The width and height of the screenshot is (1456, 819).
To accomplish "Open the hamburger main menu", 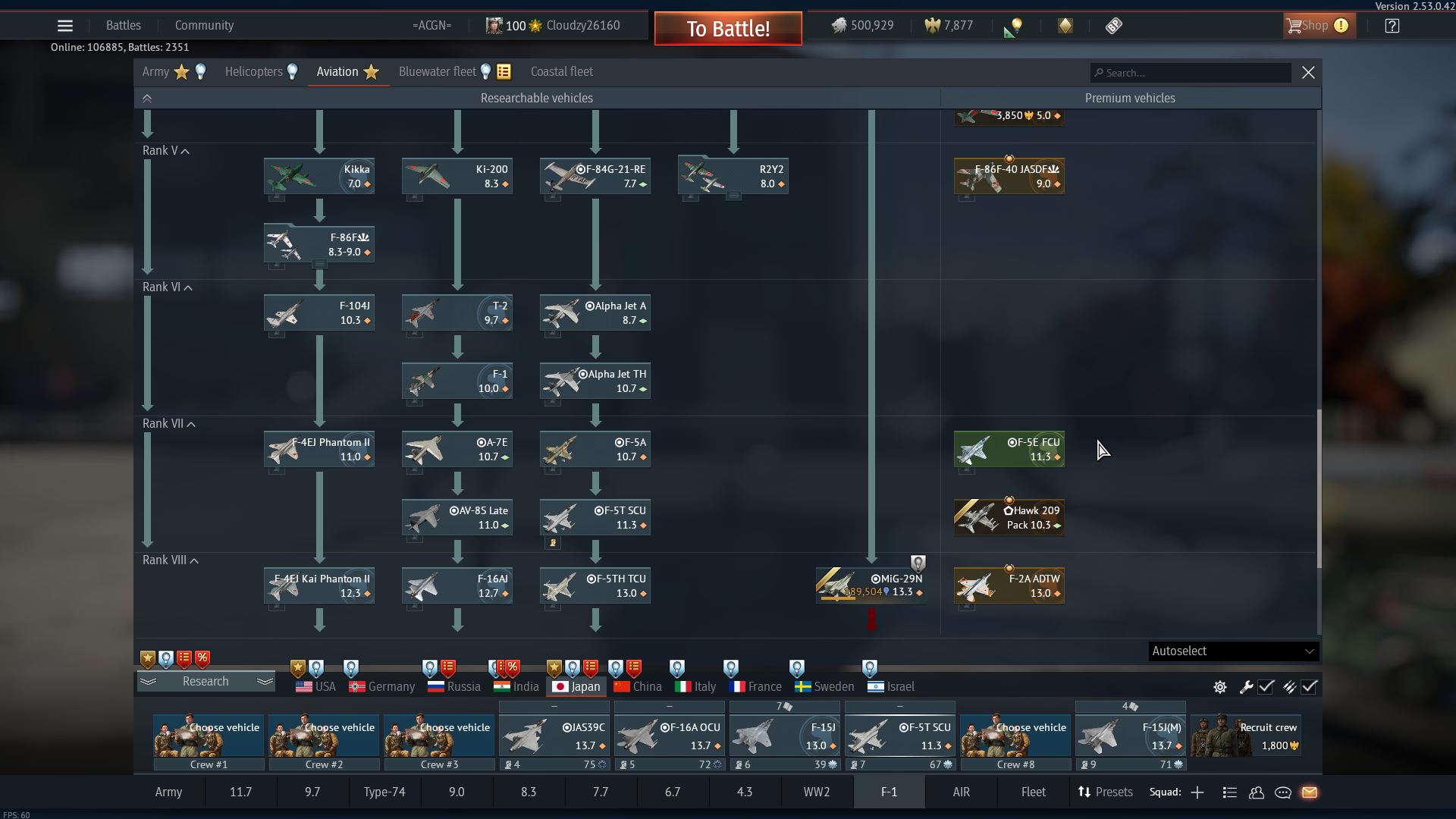I will pyautogui.click(x=65, y=26).
